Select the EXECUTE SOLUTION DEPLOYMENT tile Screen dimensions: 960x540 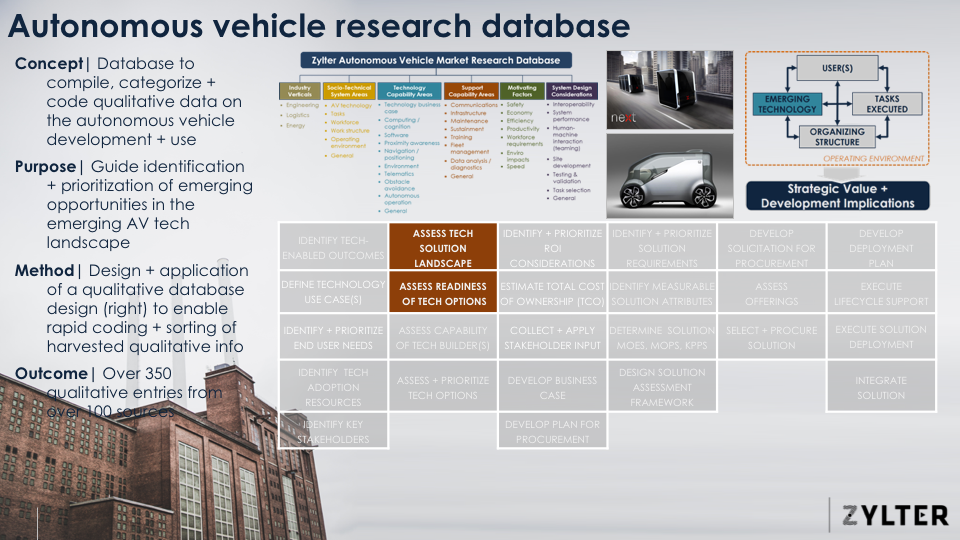click(x=881, y=336)
